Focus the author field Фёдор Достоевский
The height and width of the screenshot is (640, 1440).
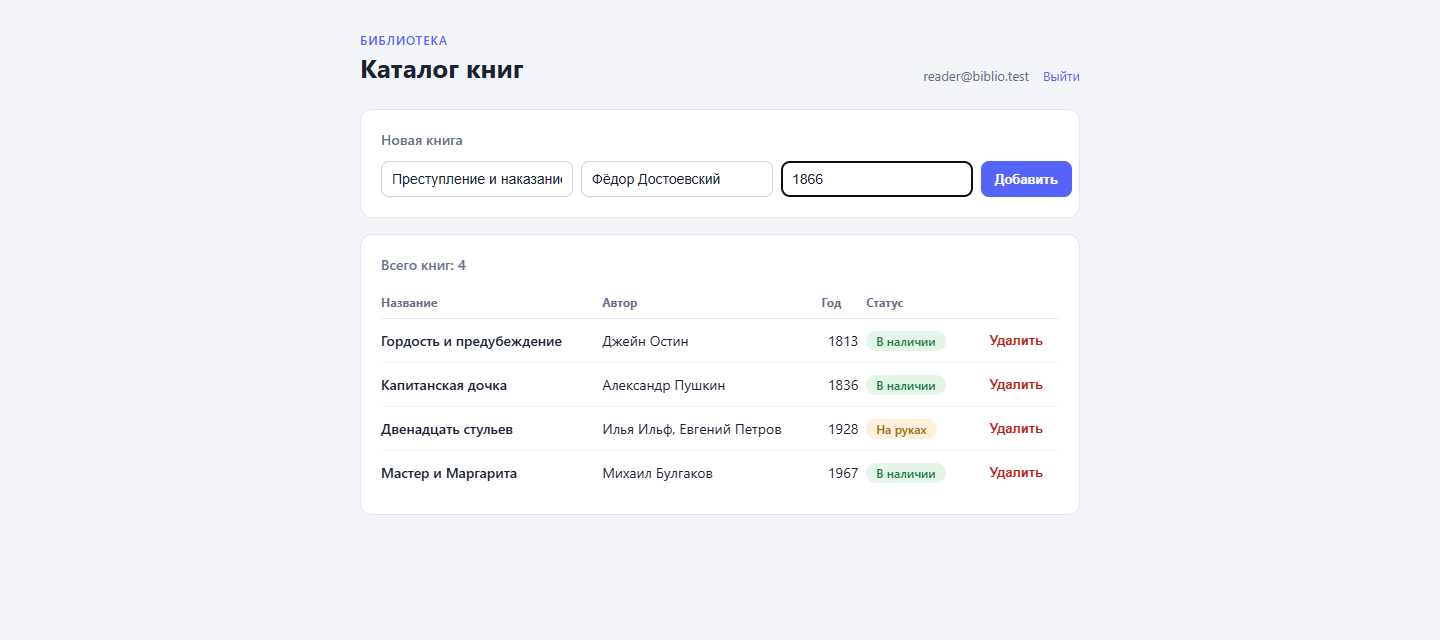coord(677,179)
